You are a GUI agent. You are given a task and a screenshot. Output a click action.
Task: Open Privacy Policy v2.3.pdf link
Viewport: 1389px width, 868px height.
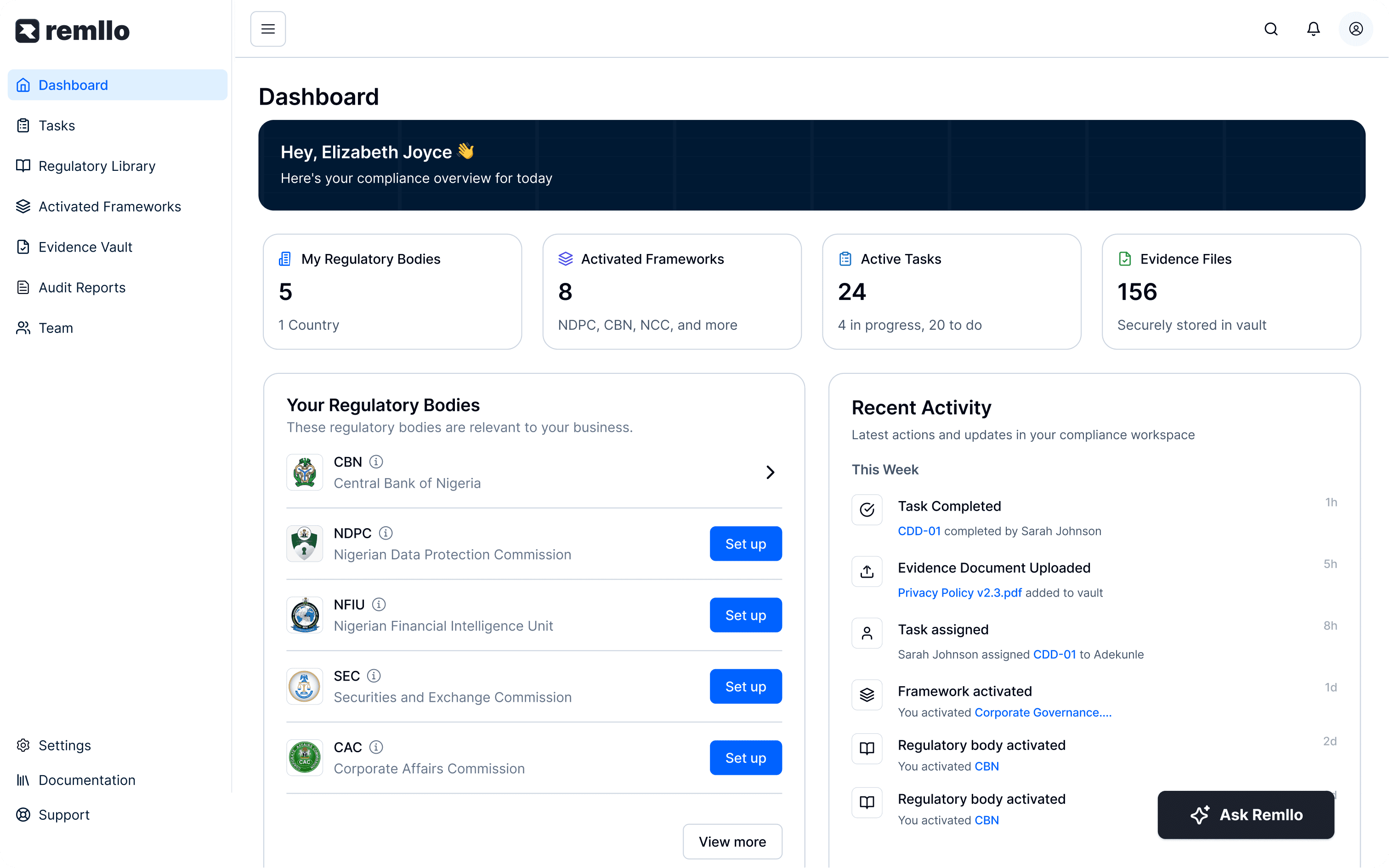click(x=959, y=592)
